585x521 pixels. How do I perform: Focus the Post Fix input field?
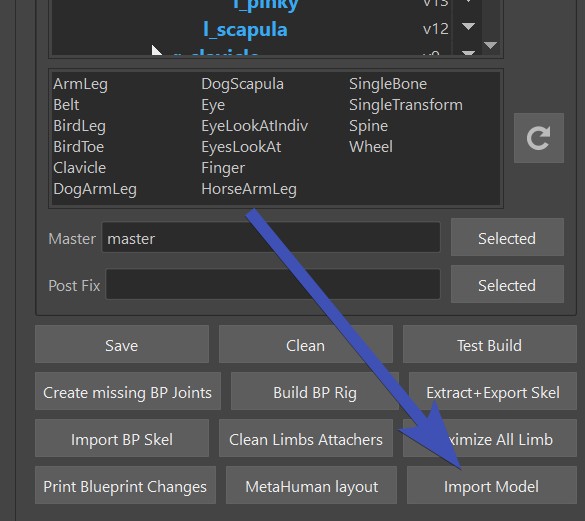tap(273, 284)
